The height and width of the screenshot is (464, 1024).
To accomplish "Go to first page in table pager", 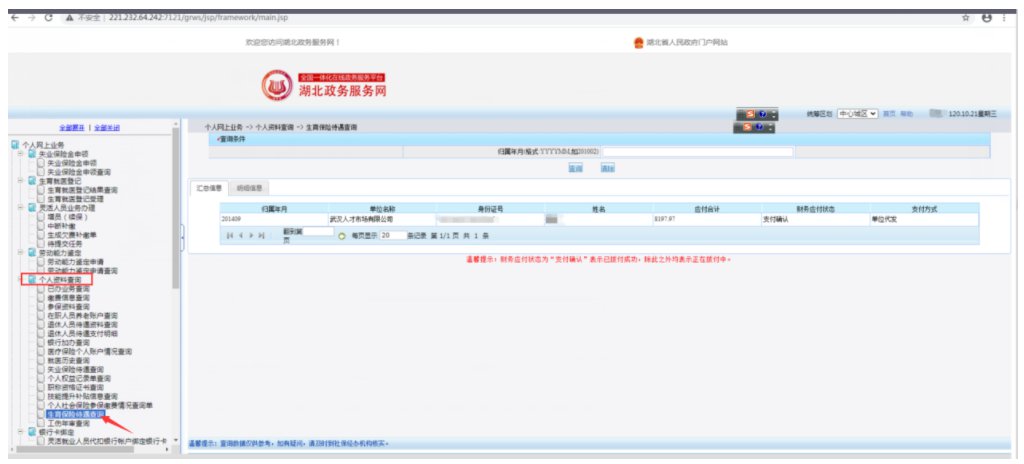I will click(x=229, y=235).
